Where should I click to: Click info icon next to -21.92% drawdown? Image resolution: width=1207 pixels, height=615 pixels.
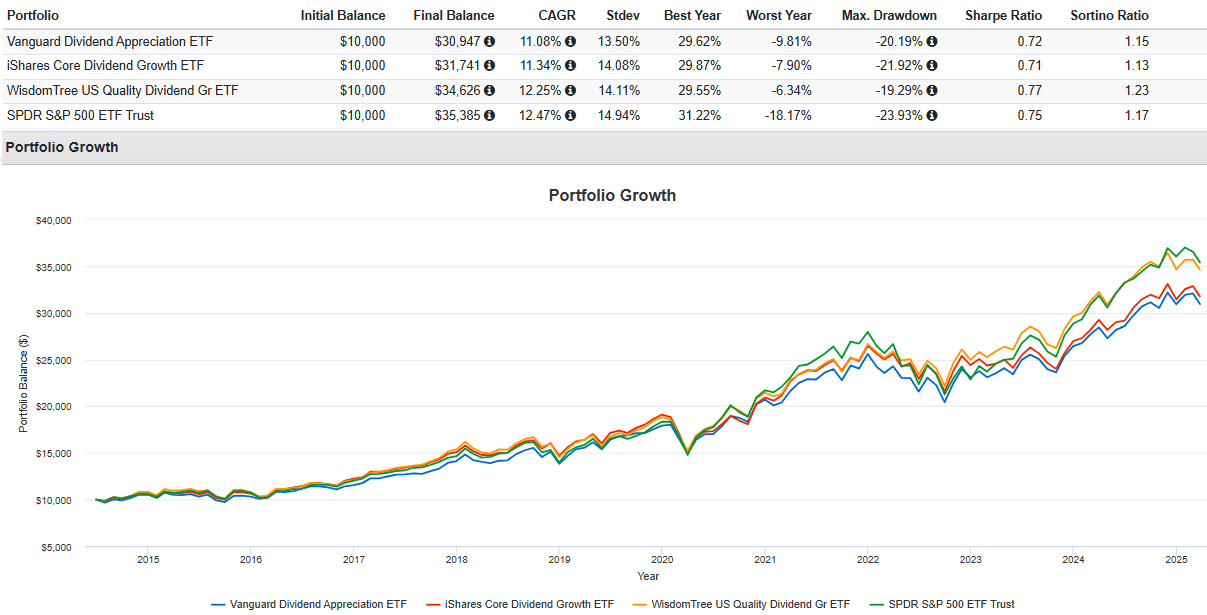pos(932,66)
